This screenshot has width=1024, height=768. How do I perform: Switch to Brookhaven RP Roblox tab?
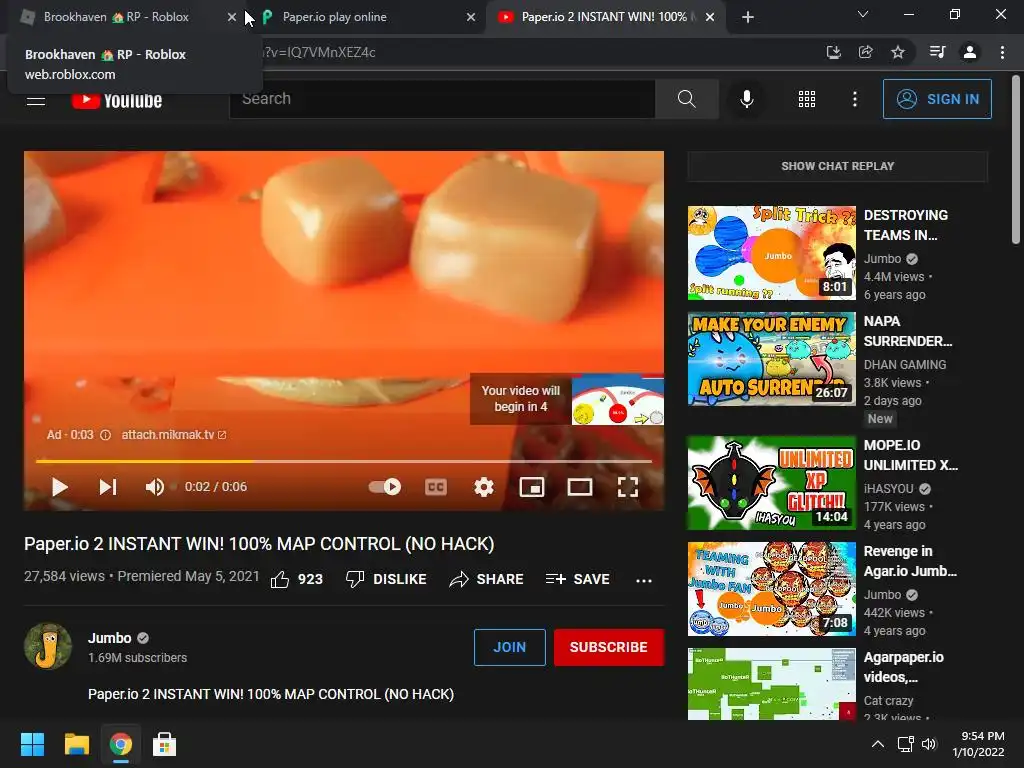coord(116,17)
